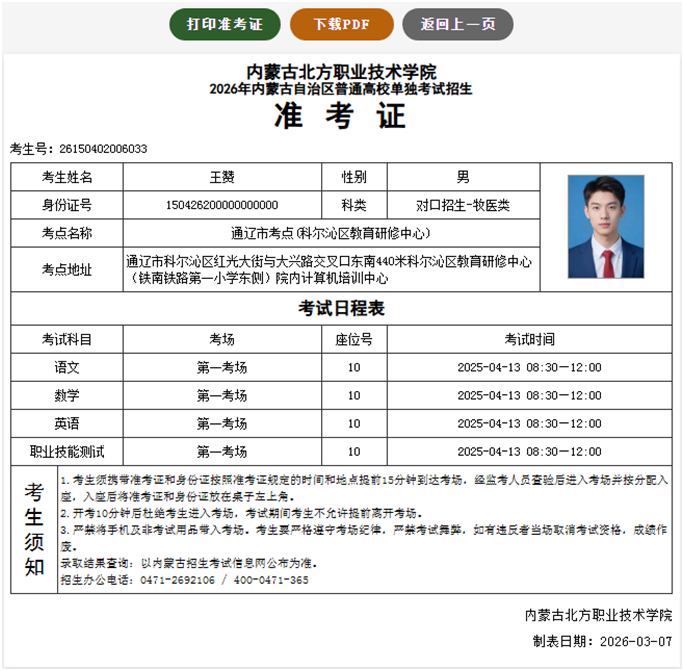Download the ticket via 下载PDF button
684x671 pixels.
341,24
